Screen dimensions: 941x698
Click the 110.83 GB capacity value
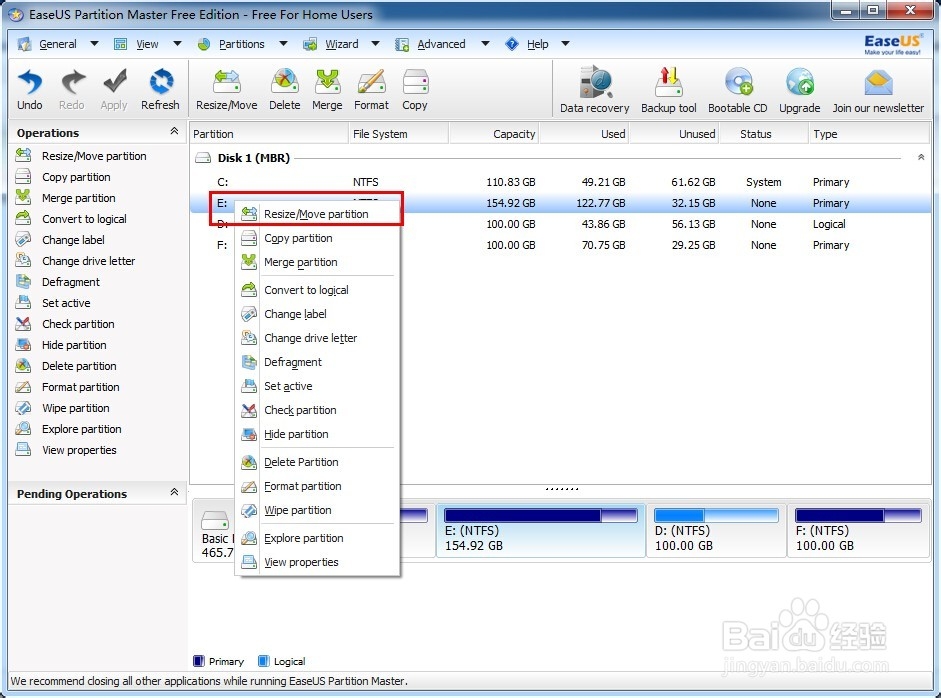click(x=510, y=182)
